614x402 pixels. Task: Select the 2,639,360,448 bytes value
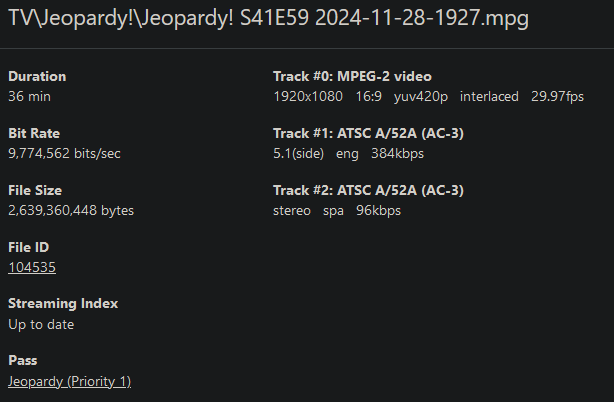click(x=71, y=210)
